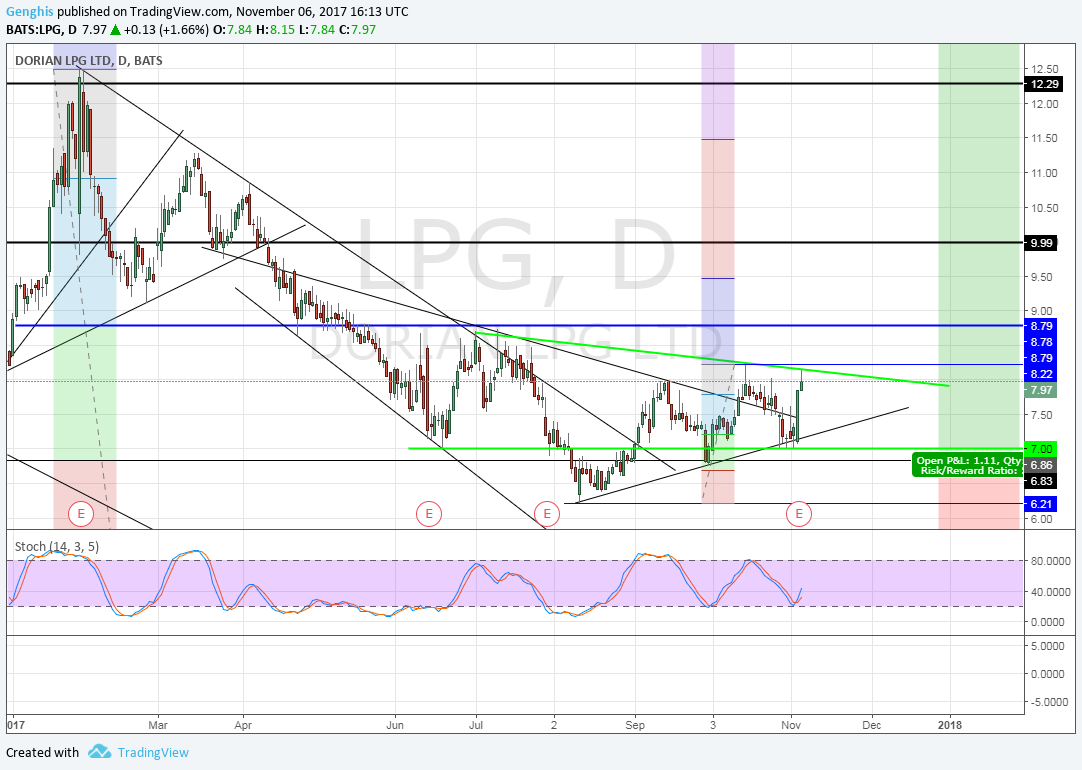Image resolution: width=1082 pixels, height=770 pixels.
Task: Select the 8.22 blue price label
Action: click(1041, 374)
